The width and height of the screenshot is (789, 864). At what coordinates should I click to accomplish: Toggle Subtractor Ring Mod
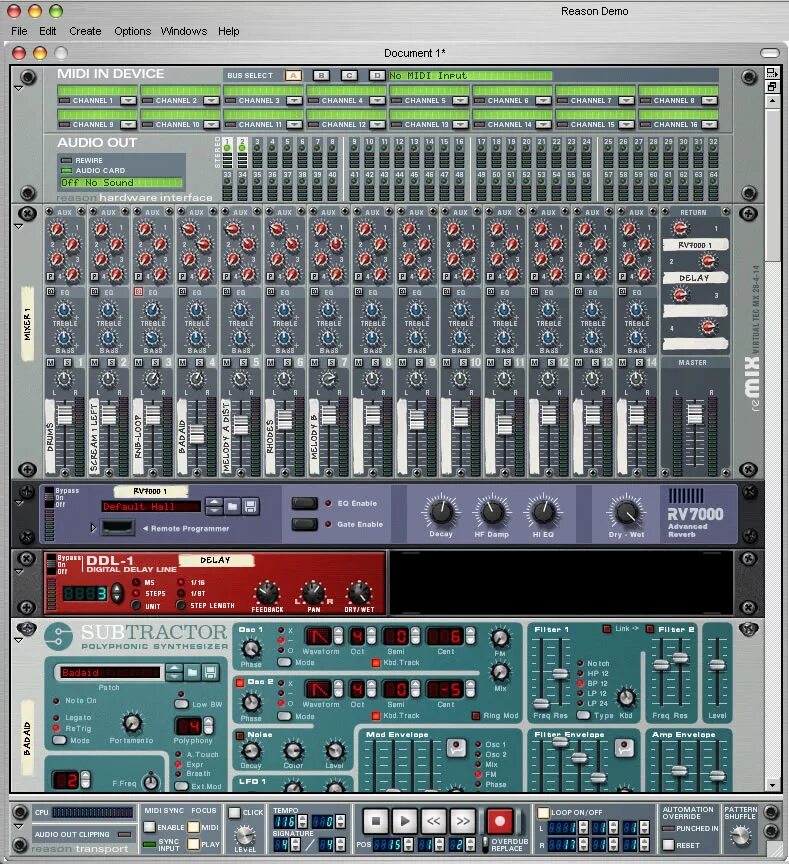click(475, 716)
